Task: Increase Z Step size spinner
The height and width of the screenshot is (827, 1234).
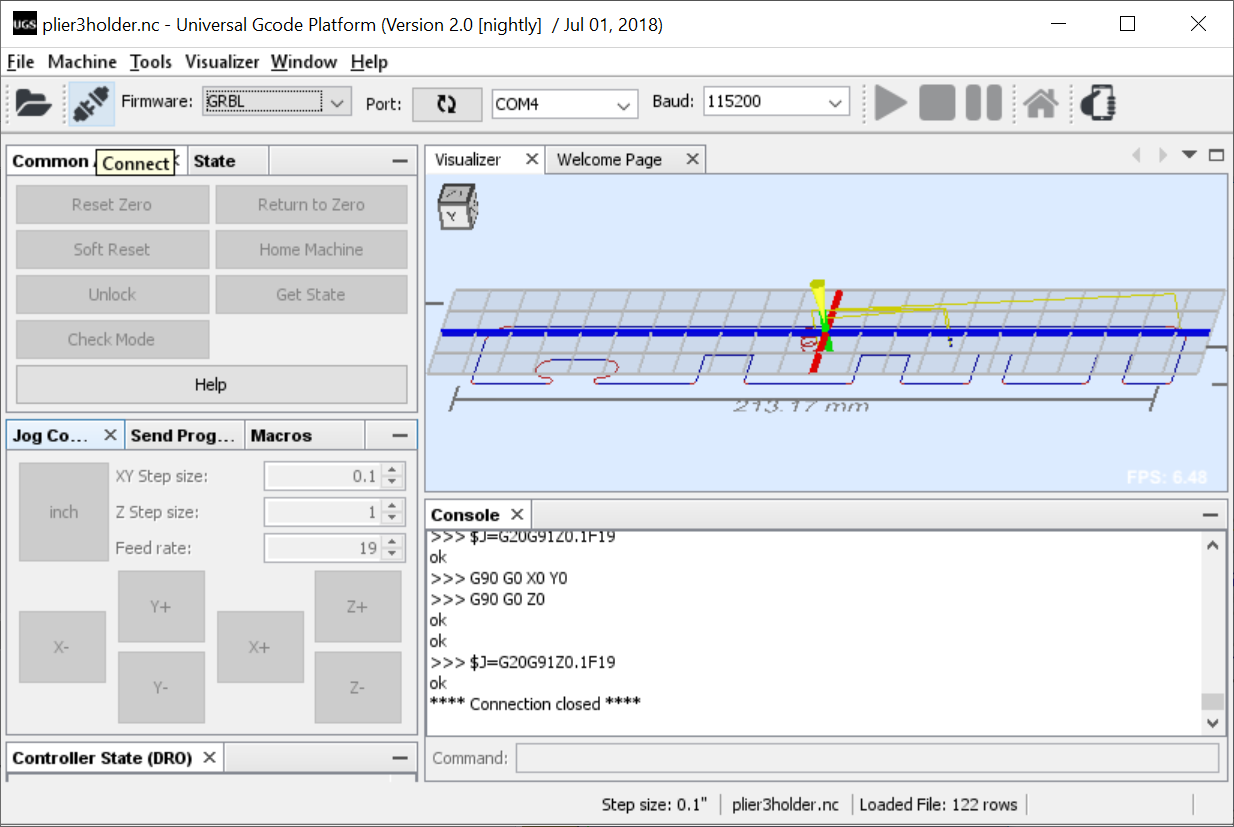Action: (x=393, y=506)
